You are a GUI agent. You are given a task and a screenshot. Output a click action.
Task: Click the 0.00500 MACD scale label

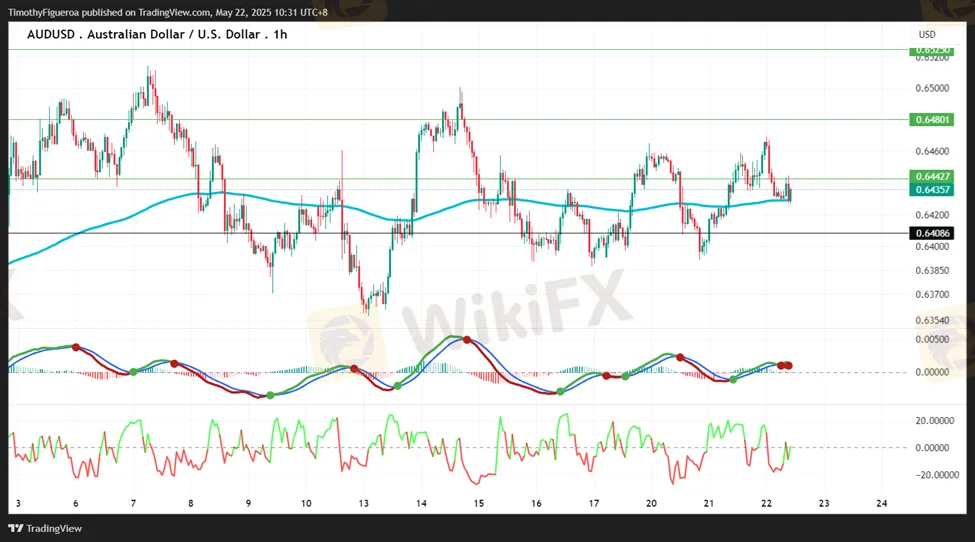(x=931, y=339)
